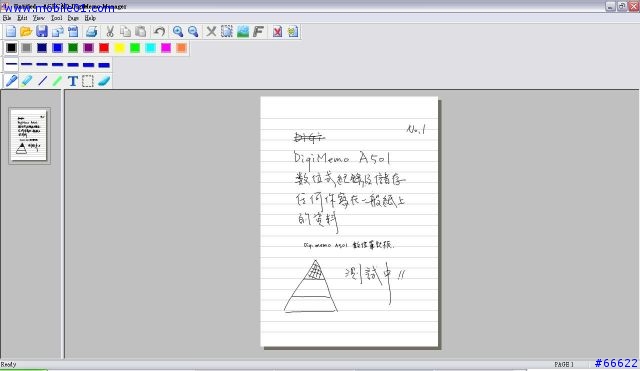Zoom in with the plus magnifier
The height and width of the screenshot is (371, 640).
click(x=178, y=31)
